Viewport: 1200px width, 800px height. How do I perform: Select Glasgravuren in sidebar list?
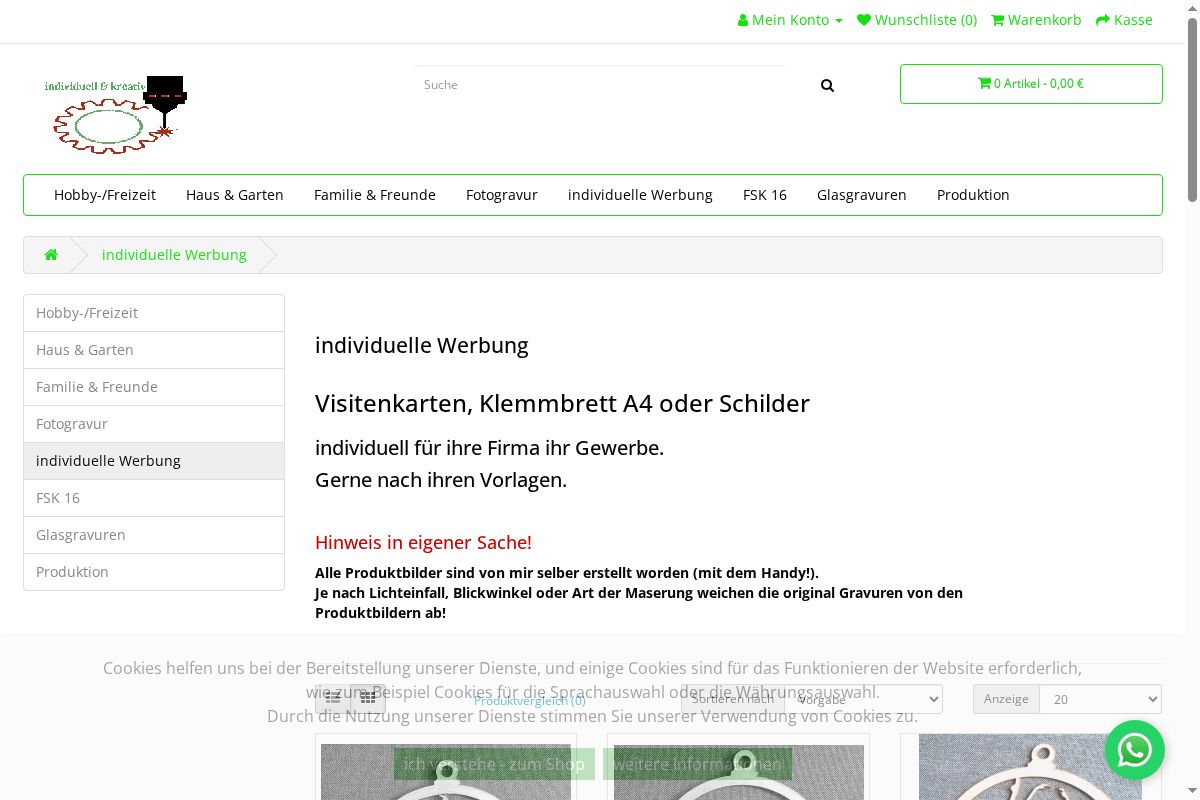coord(154,535)
